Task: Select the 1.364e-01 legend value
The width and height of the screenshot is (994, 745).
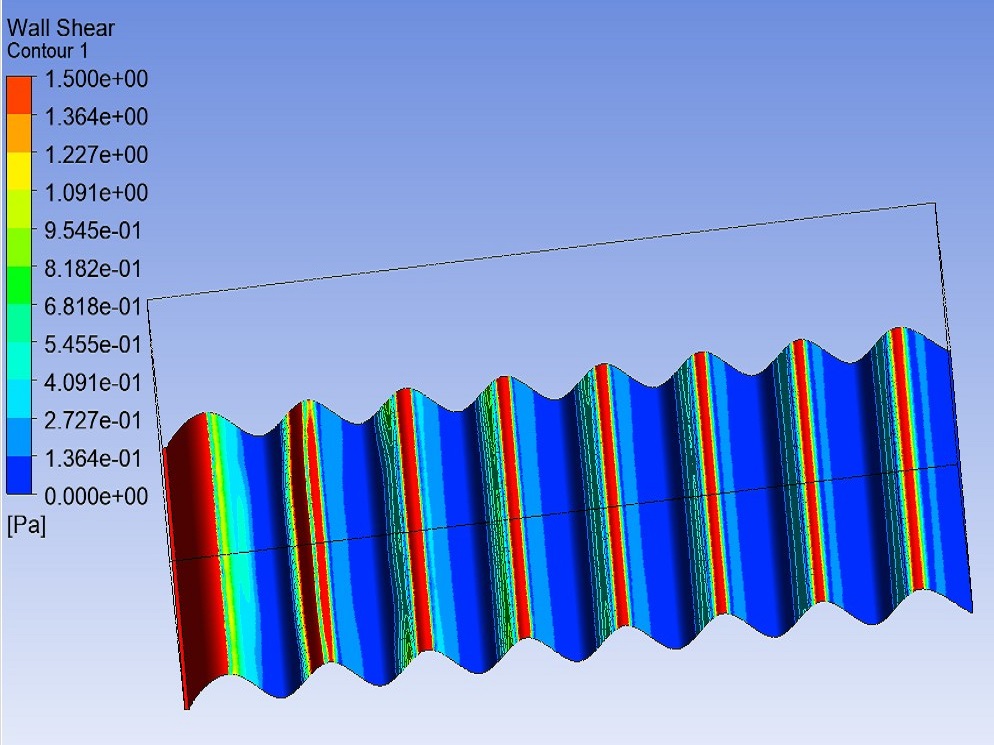Action: (x=93, y=458)
